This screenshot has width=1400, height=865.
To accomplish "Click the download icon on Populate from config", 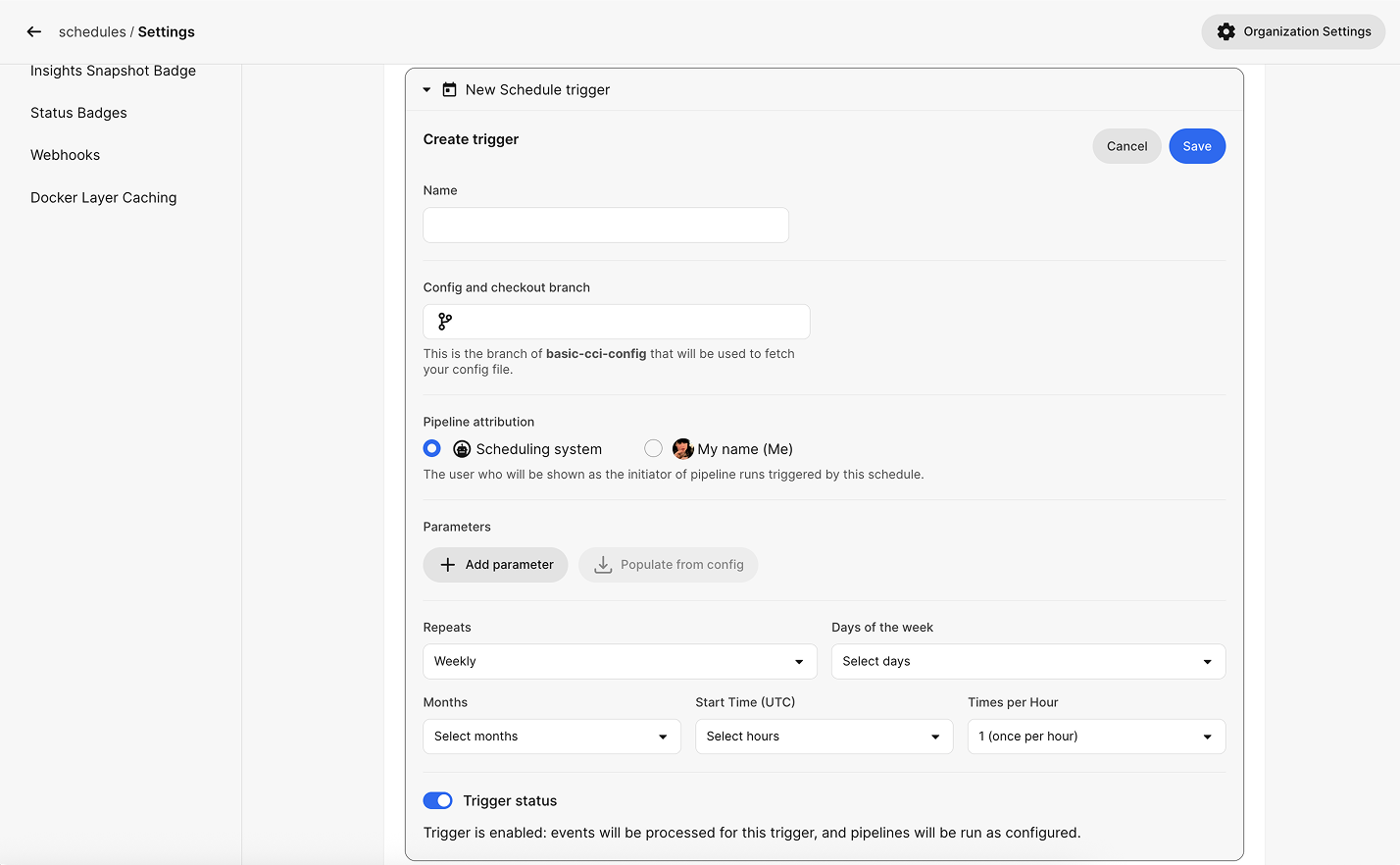I will pyautogui.click(x=603, y=565).
